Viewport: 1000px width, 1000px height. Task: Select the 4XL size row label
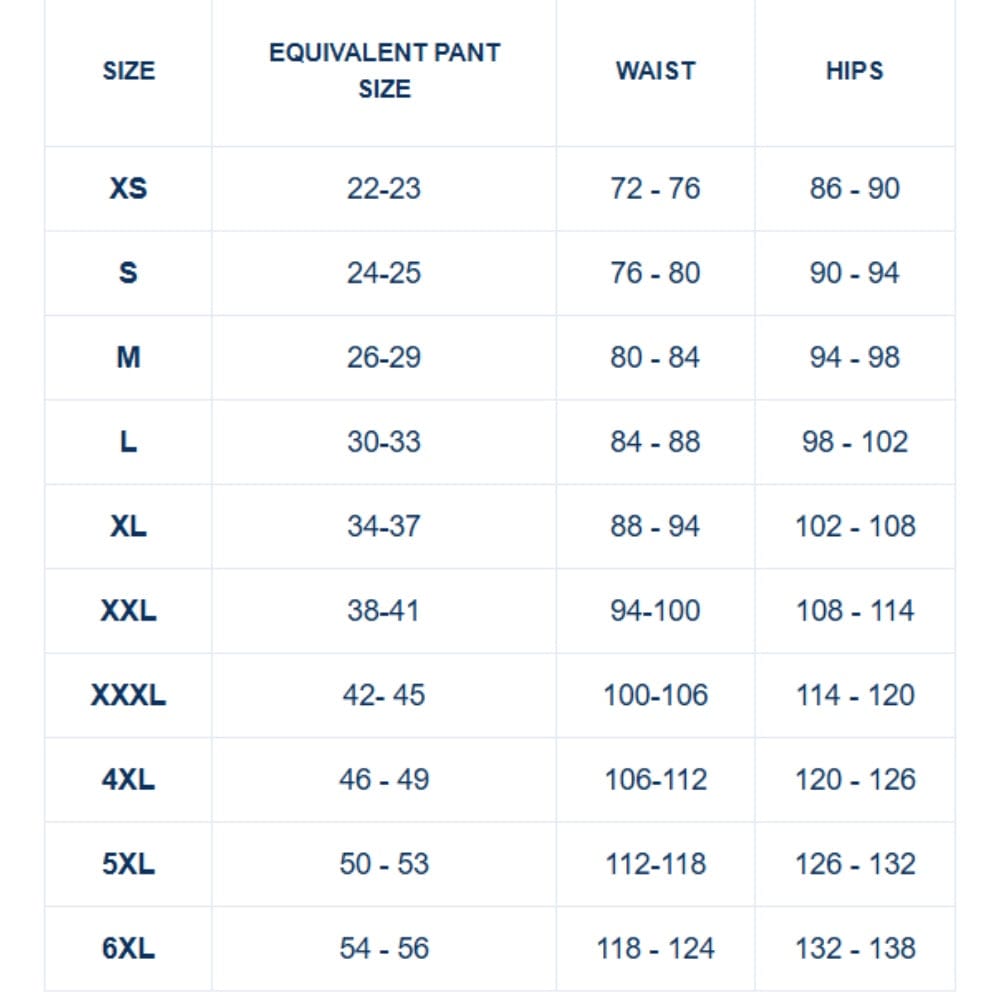[x=128, y=780]
